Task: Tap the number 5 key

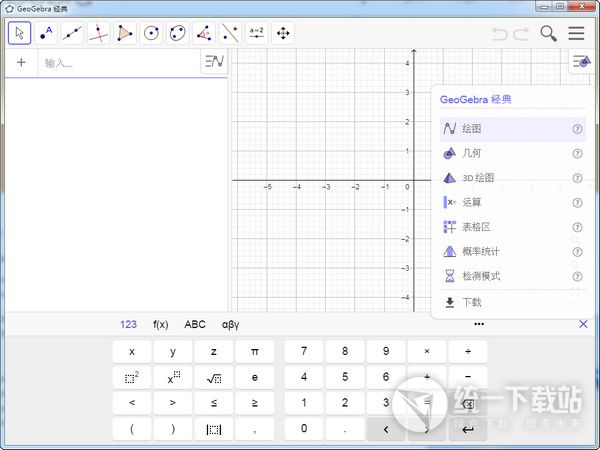Action: (345, 378)
